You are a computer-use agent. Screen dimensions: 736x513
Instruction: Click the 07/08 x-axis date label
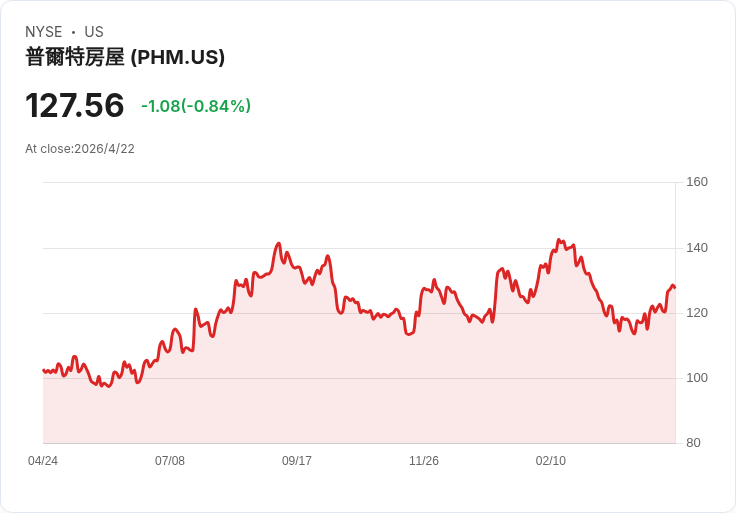[170, 461]
